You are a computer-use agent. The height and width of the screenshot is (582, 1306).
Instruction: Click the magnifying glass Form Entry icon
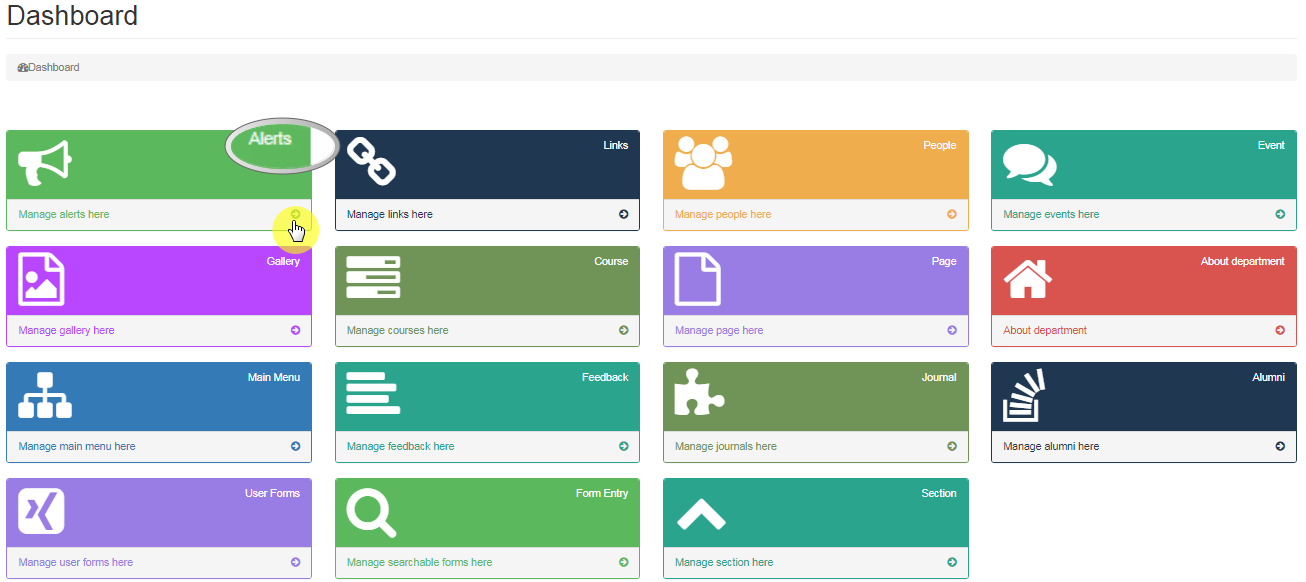(371, 512)
